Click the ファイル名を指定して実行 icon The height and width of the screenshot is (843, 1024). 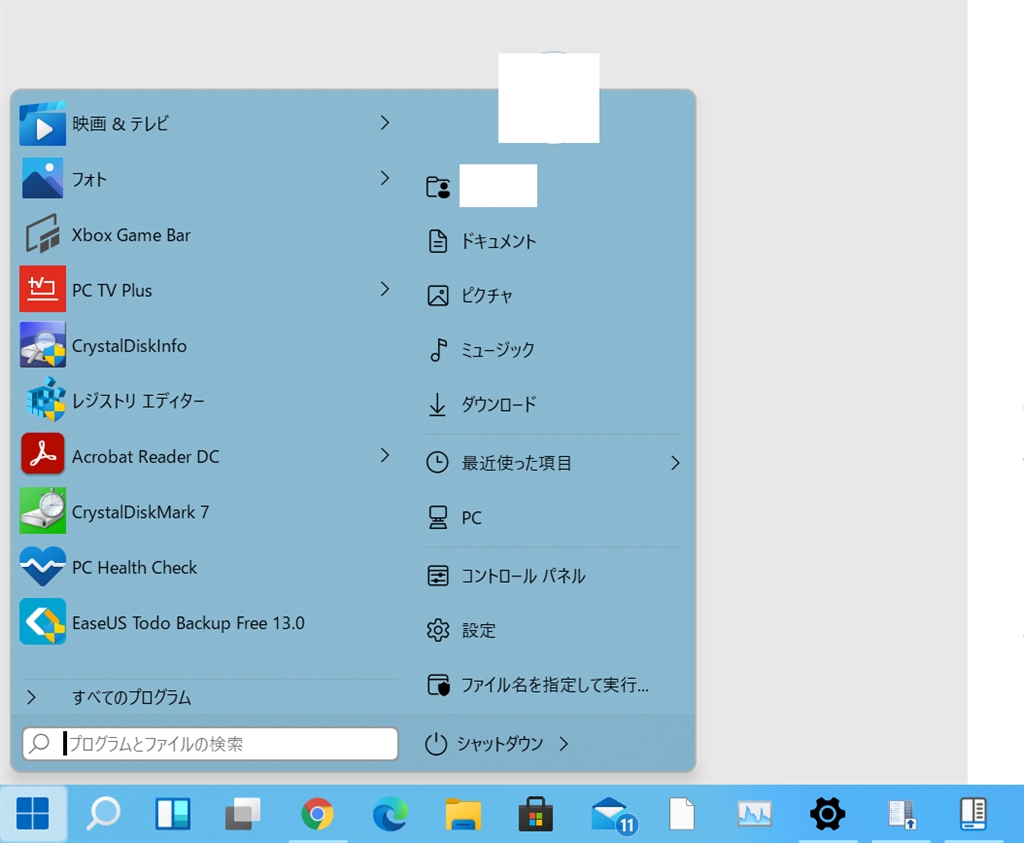pyautogui.click(x=438, y=685)
